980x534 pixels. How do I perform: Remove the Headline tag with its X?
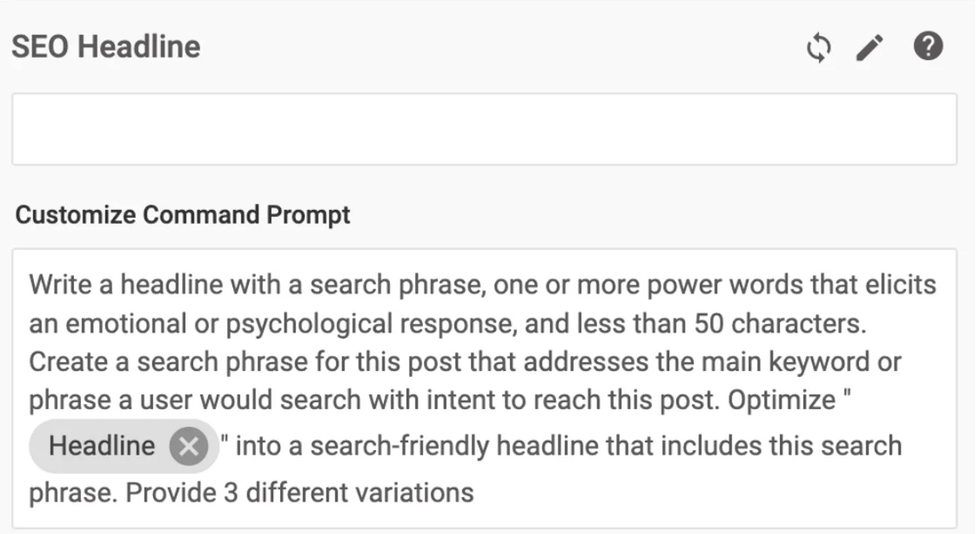point(188,446)
